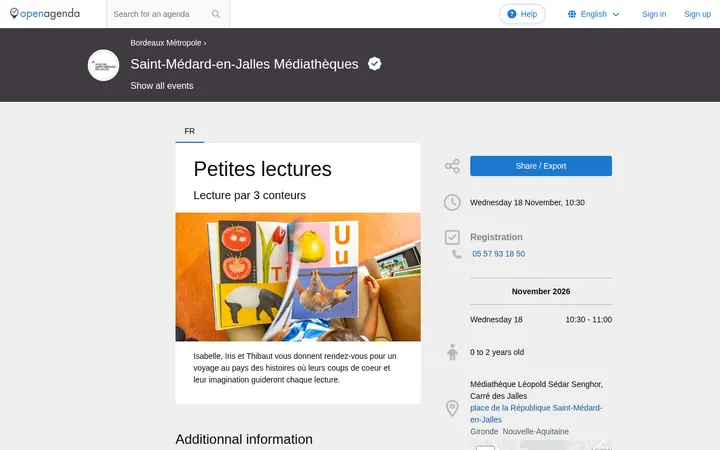This screenshot has height=450, width=720.
Task: Open Saint-Médard-en-Jalles Médiathèques agenda title
Action: pos(244,64)
